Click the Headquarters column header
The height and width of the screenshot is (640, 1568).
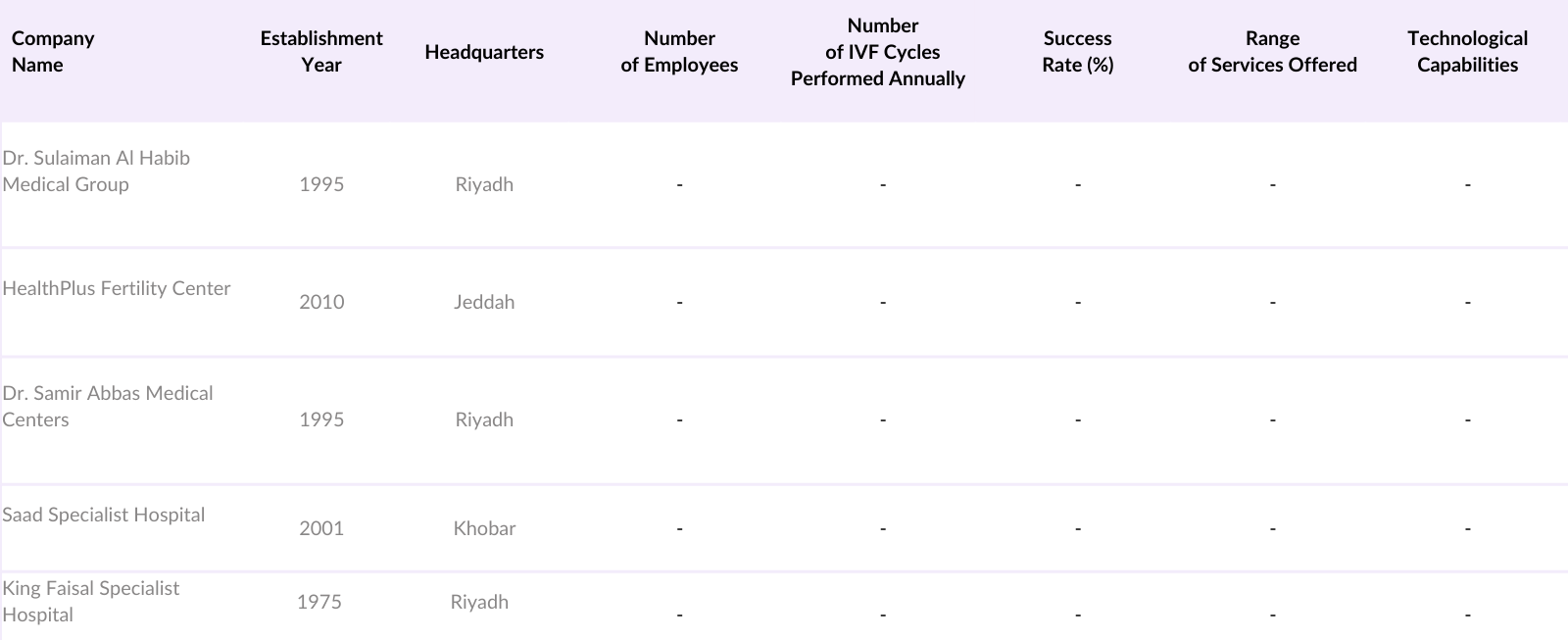484,52
